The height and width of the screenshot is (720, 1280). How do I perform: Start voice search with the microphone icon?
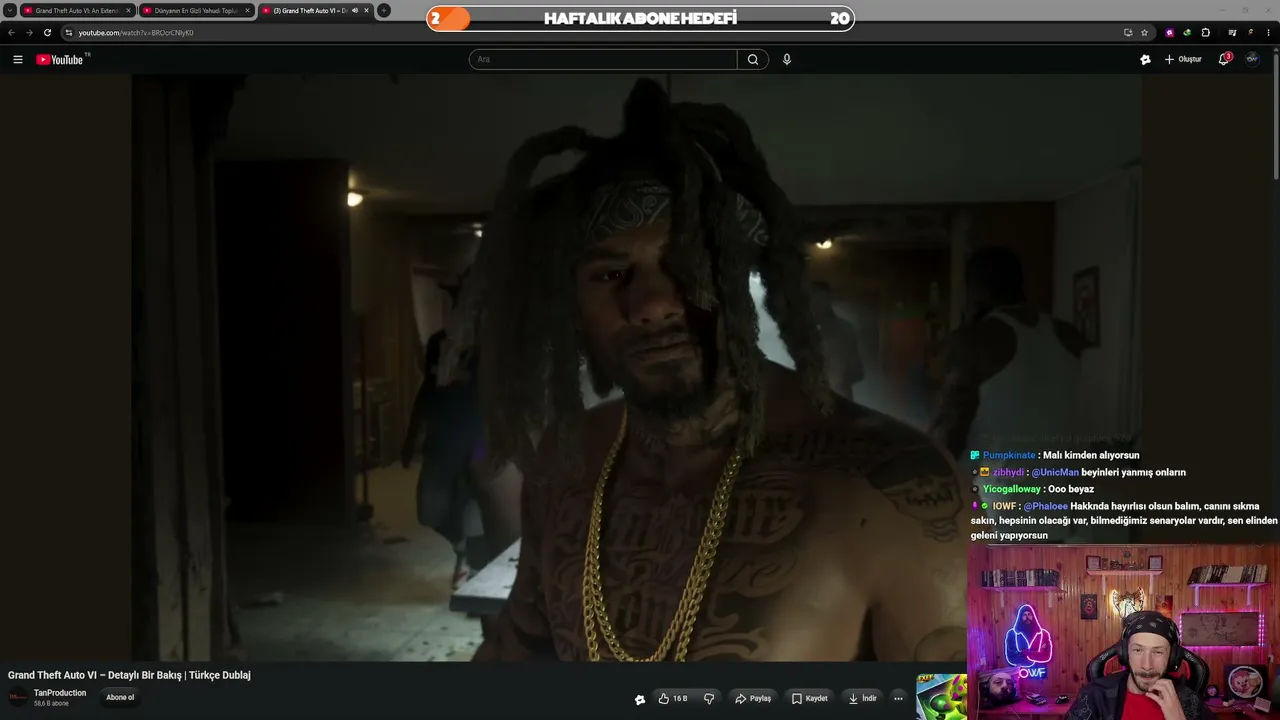(787, 59)
